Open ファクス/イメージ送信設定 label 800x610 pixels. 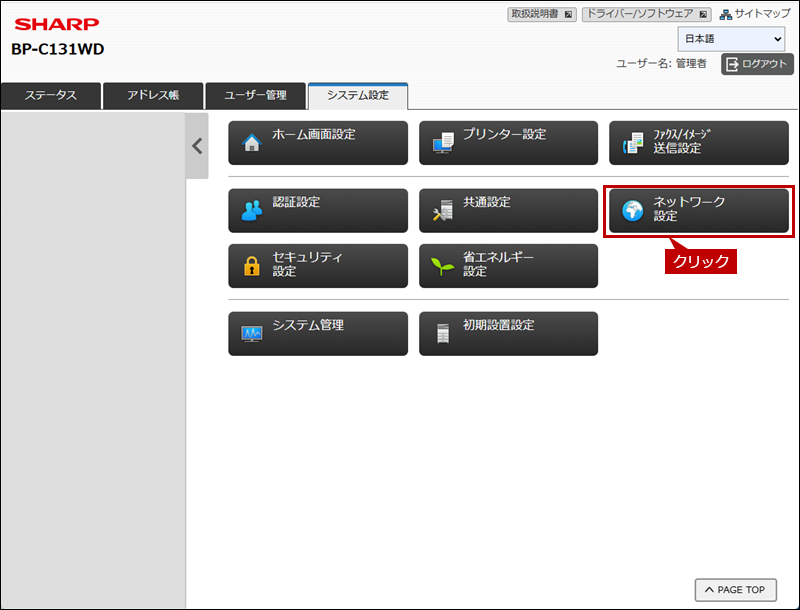[x=682, y=141]
